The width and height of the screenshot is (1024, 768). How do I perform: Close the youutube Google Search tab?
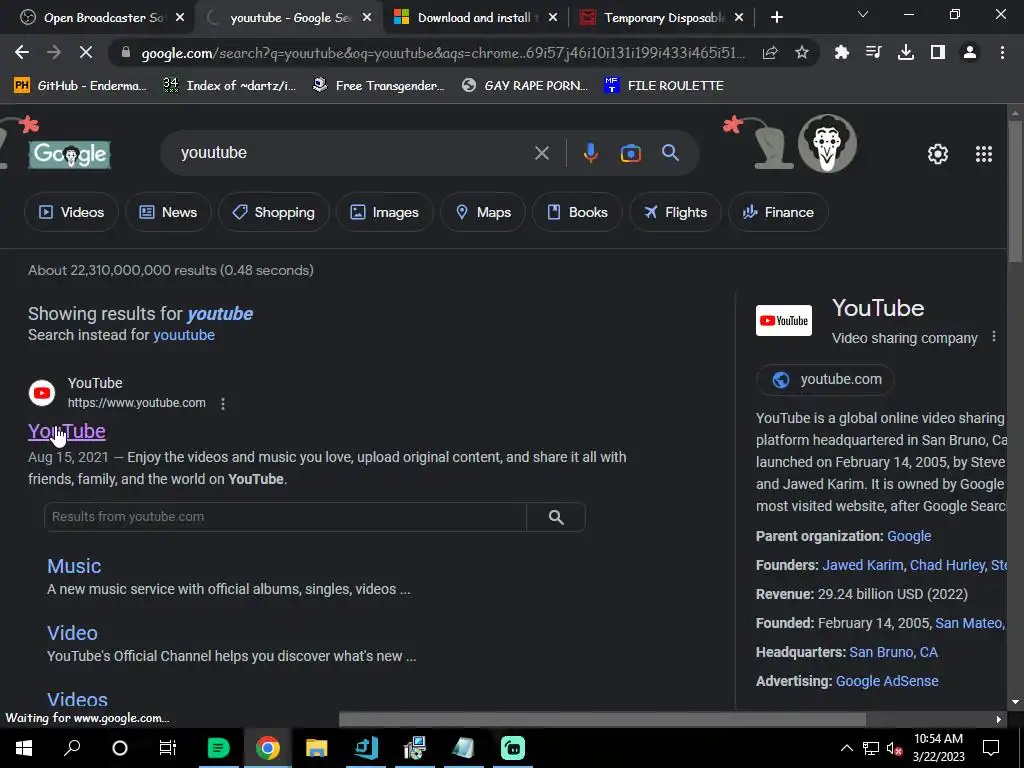coord(367,18)
